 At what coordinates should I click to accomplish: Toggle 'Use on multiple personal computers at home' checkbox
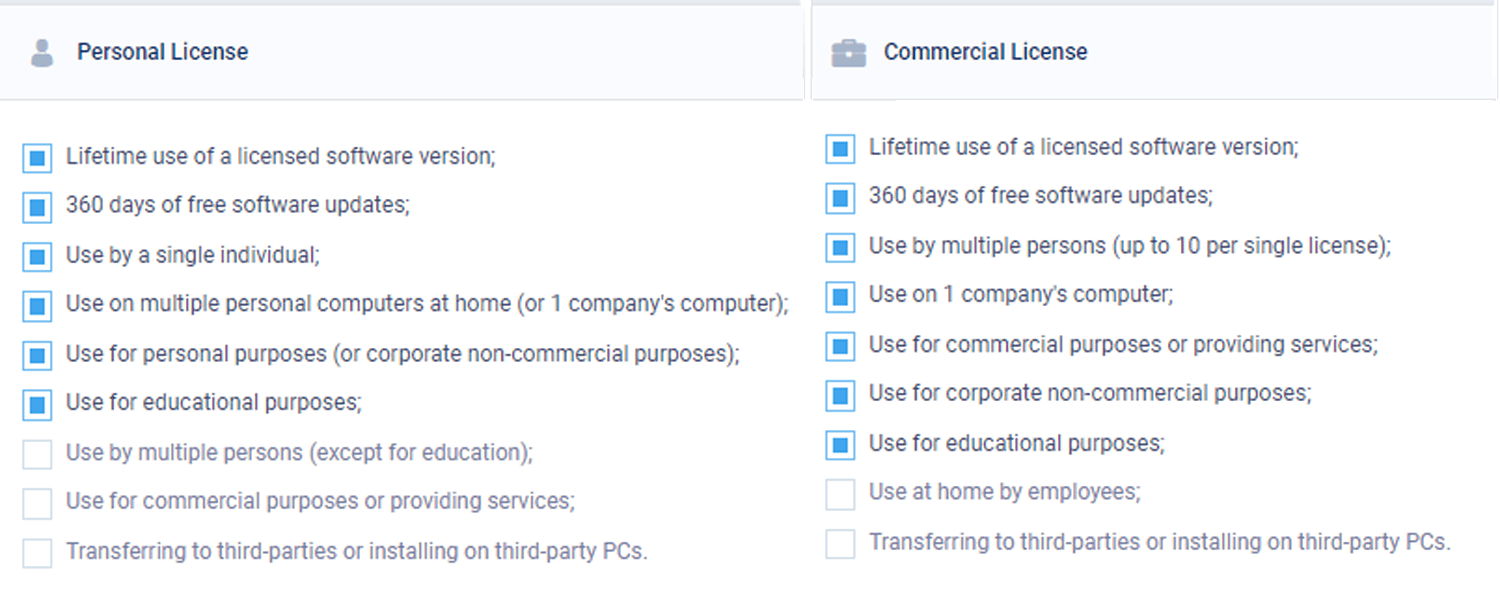(x=37, y=306)
